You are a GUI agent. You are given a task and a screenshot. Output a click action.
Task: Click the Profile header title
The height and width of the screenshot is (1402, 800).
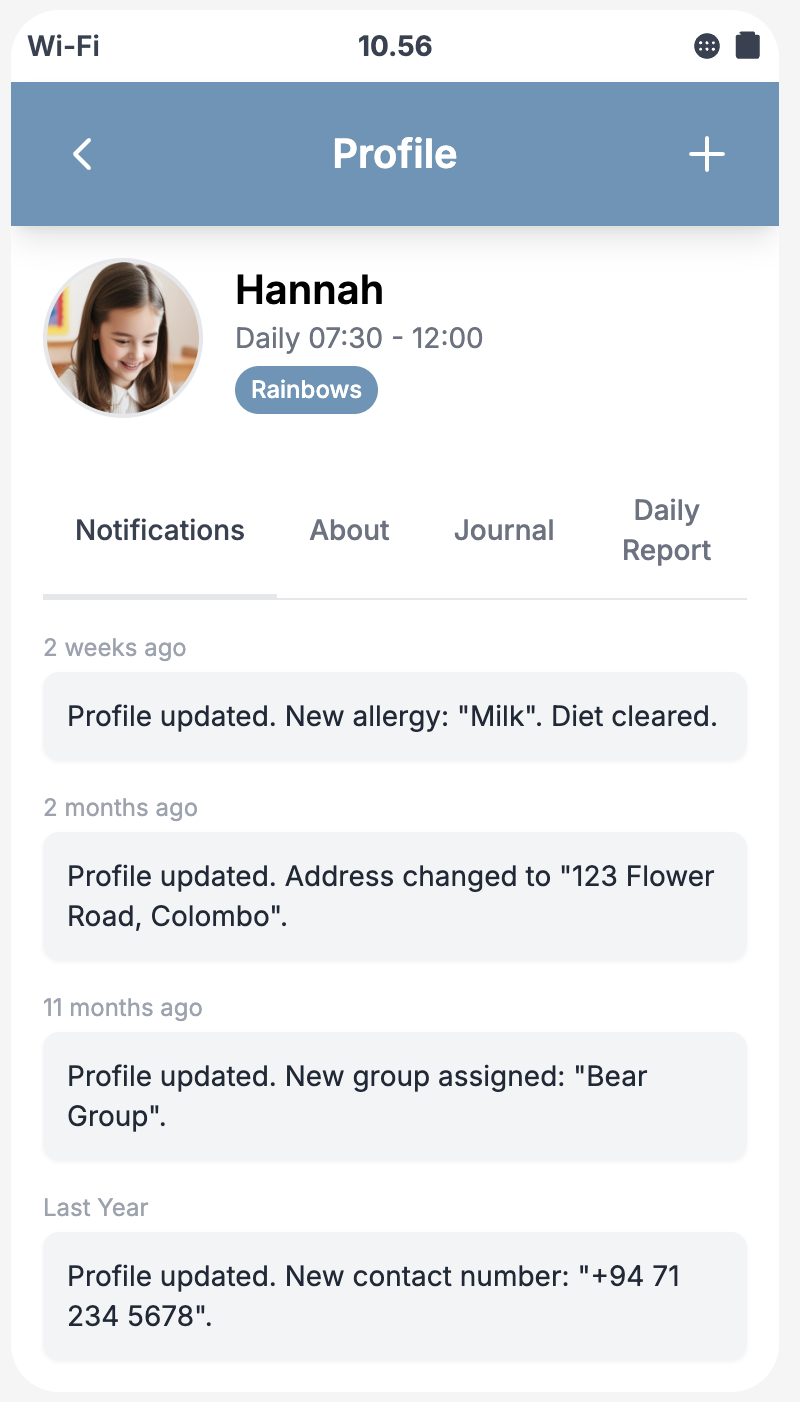[x=395, y=154]
